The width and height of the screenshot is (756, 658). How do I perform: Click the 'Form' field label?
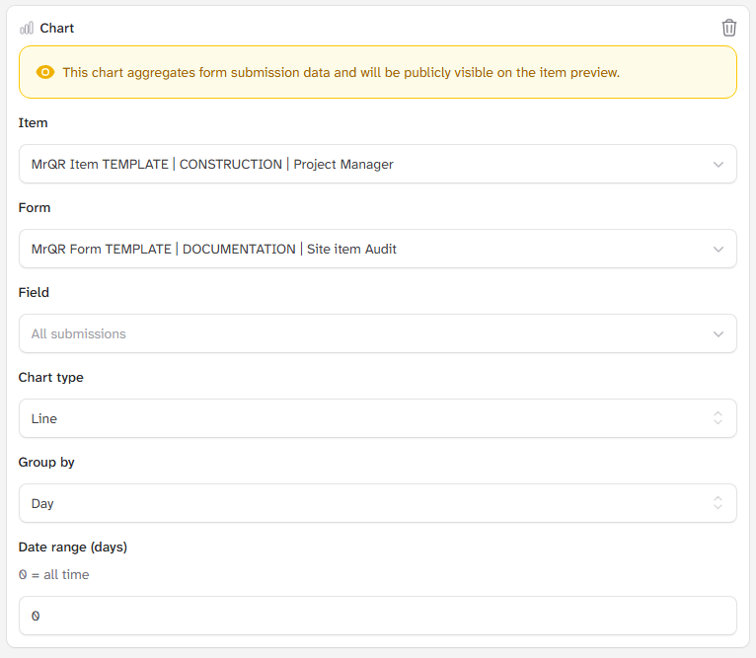[x=34, y=208]
